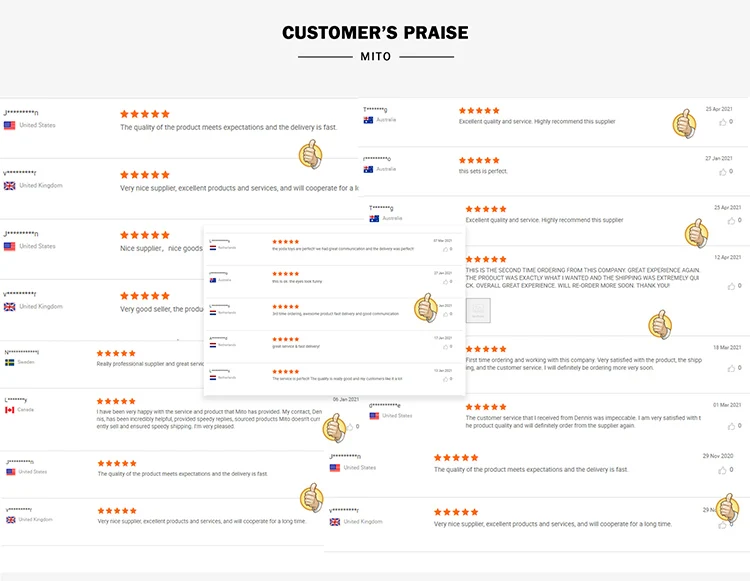Click the "Sweden" country label
This screenshot has height=581, width=750.
[x=26, y=364]
